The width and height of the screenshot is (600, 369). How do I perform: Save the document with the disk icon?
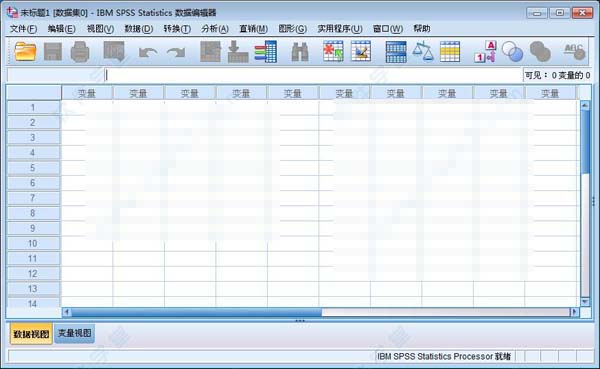53,52
